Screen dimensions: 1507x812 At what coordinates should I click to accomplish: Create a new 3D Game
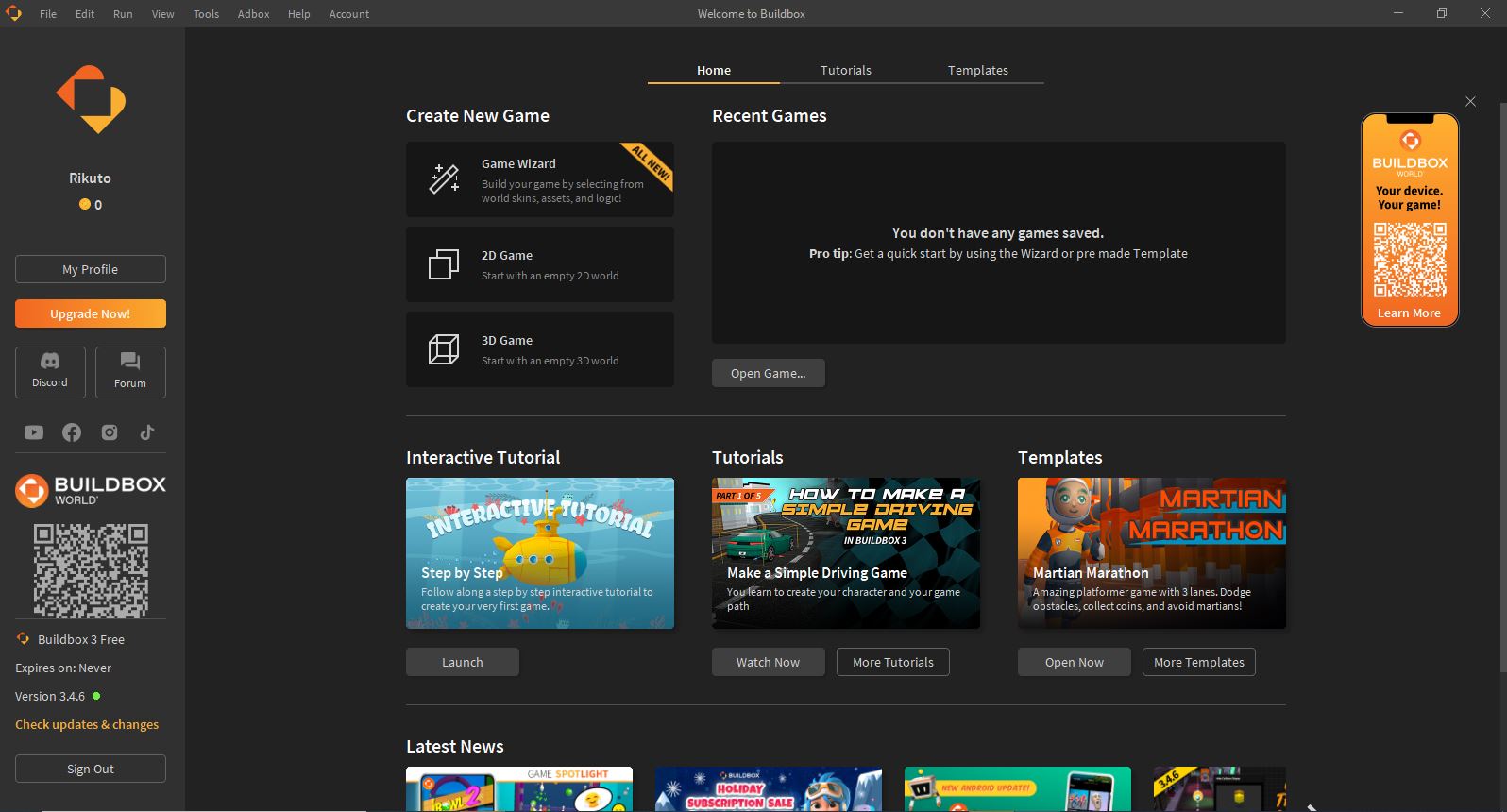tap(539, 349)
